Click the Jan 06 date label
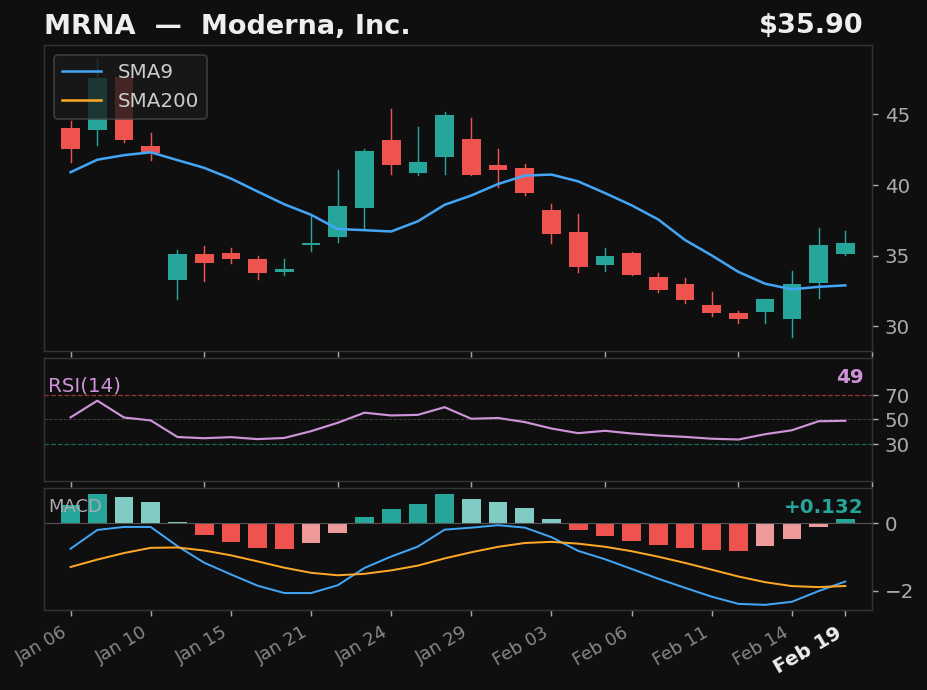The height and width of the screenshot is (690, 927). pos(41,645)
